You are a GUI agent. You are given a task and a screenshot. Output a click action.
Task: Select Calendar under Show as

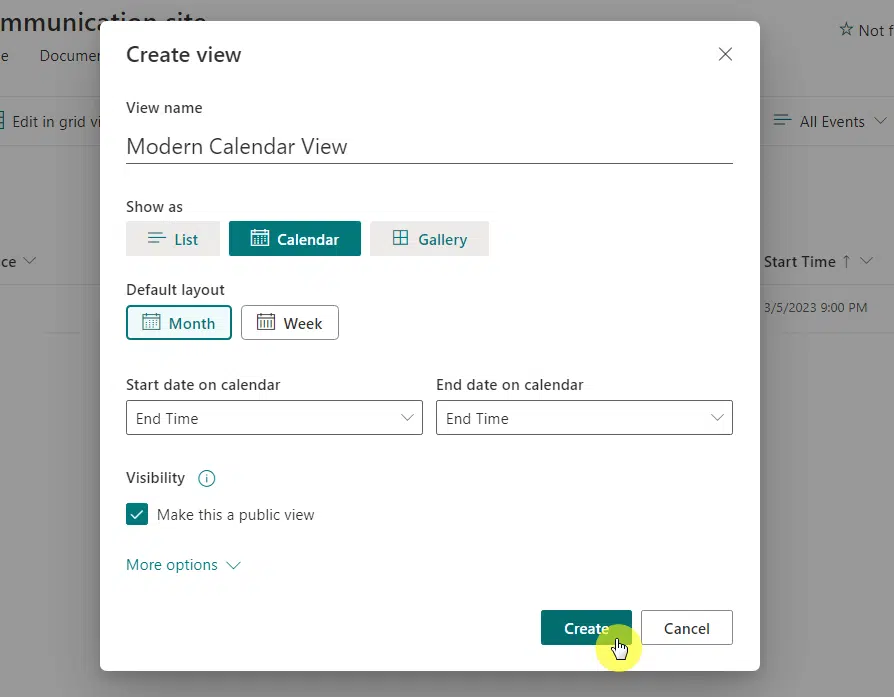coord(295,239)
